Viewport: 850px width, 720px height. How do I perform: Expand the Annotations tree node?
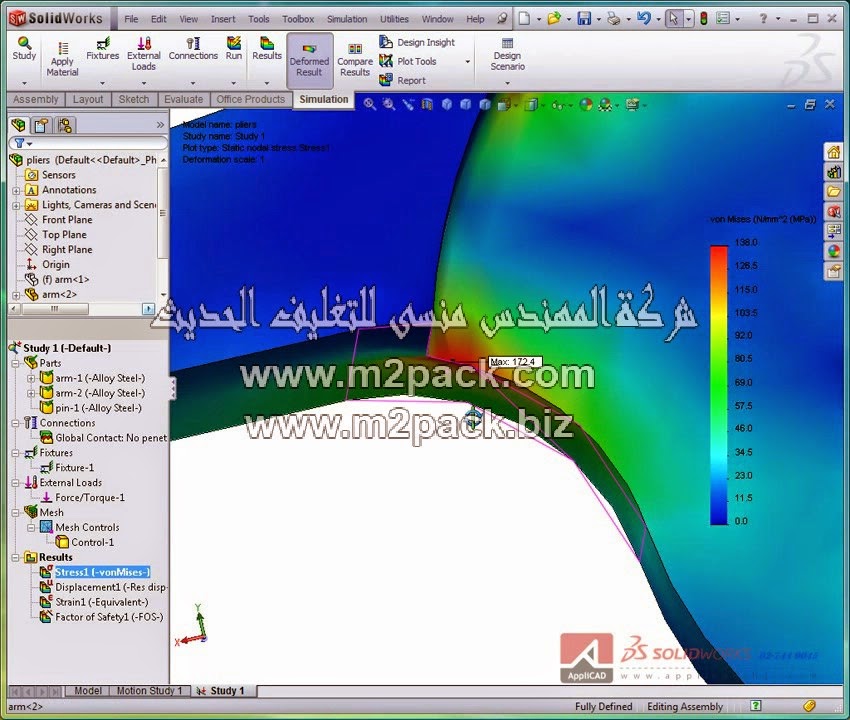16,190
